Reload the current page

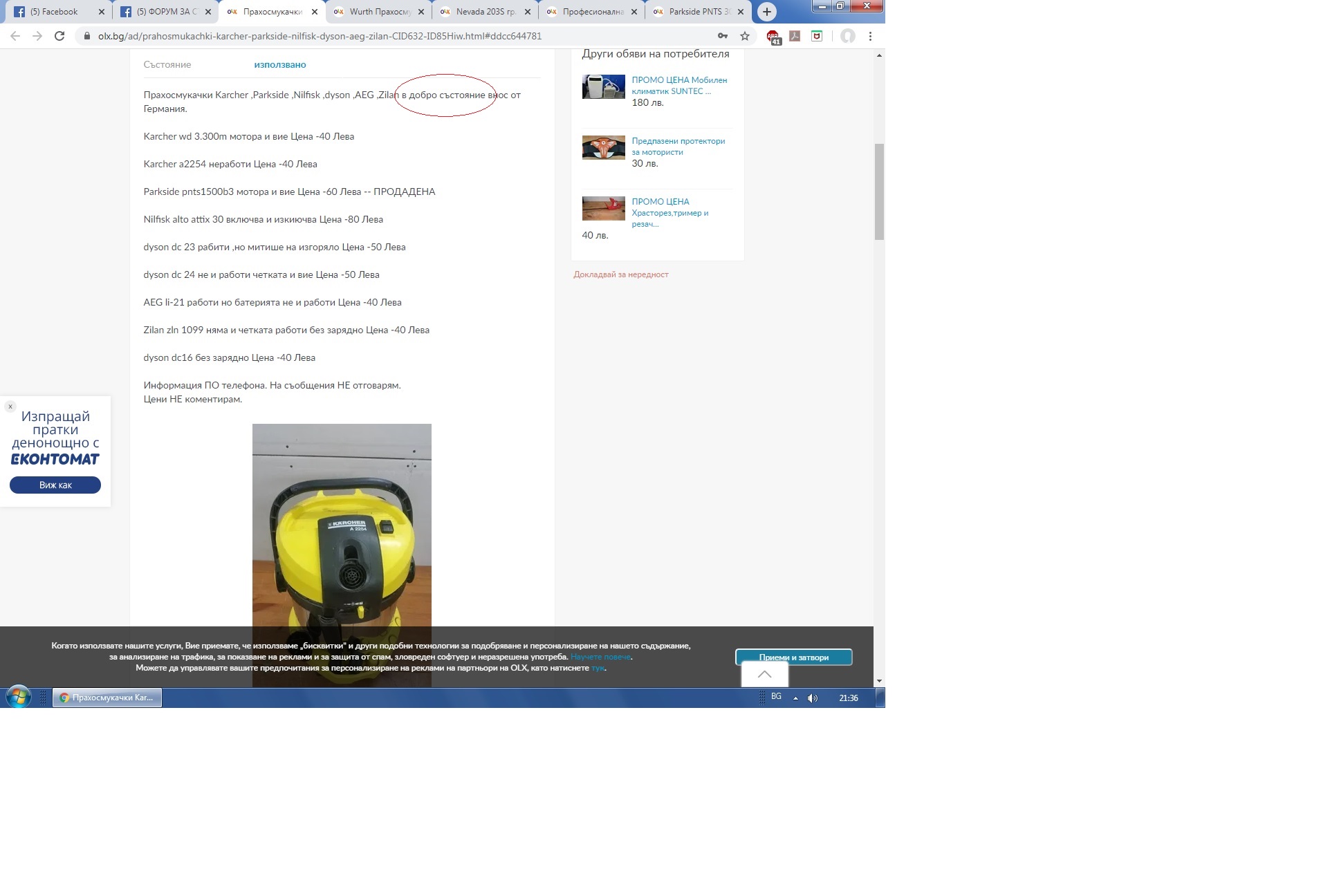(x=59, y=36)
